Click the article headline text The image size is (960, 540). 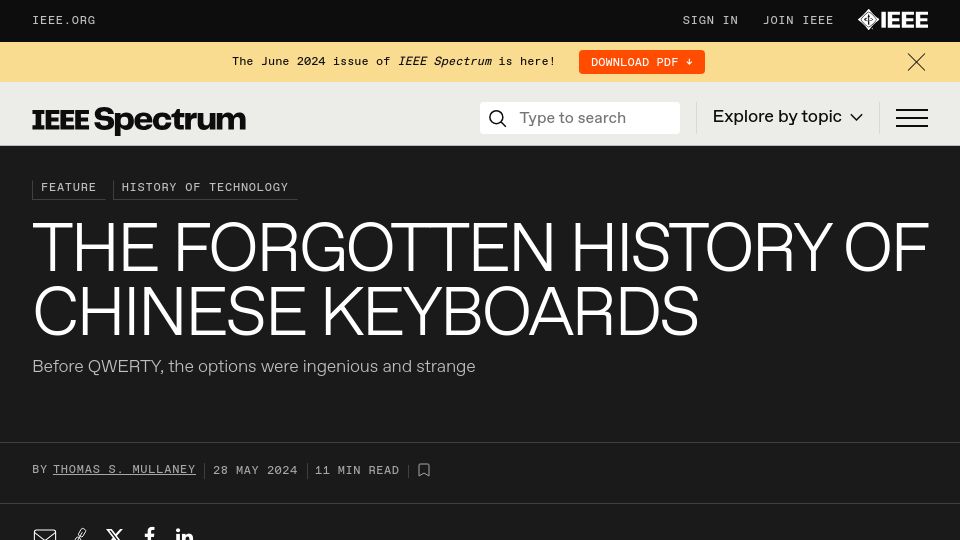[481, 279]
